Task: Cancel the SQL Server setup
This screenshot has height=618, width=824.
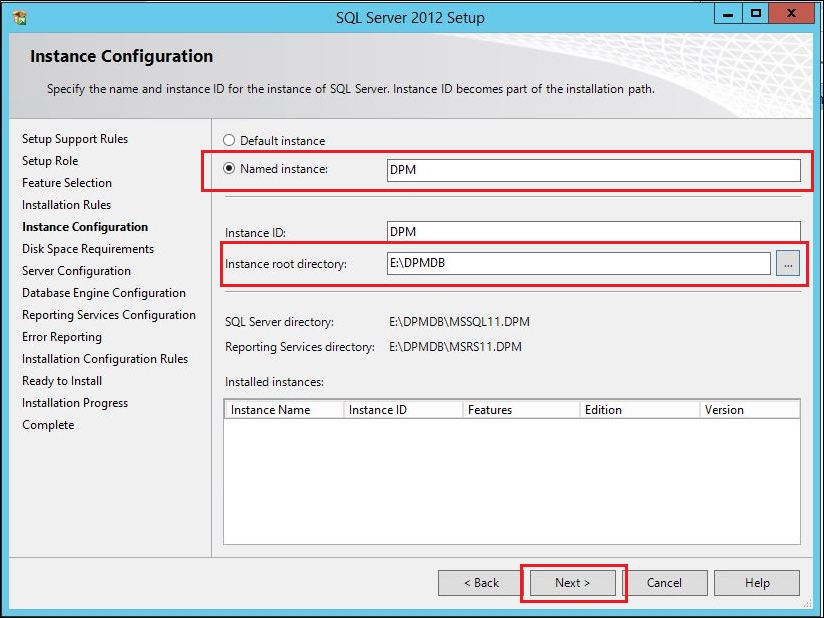Action: (x=664, y=583)
